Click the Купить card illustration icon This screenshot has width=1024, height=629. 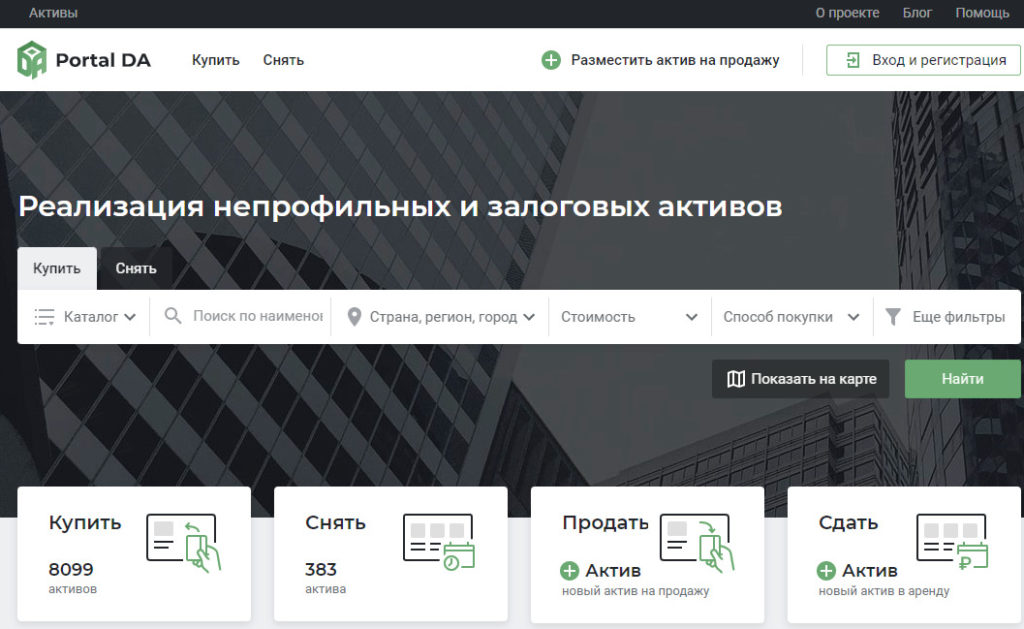184,543
